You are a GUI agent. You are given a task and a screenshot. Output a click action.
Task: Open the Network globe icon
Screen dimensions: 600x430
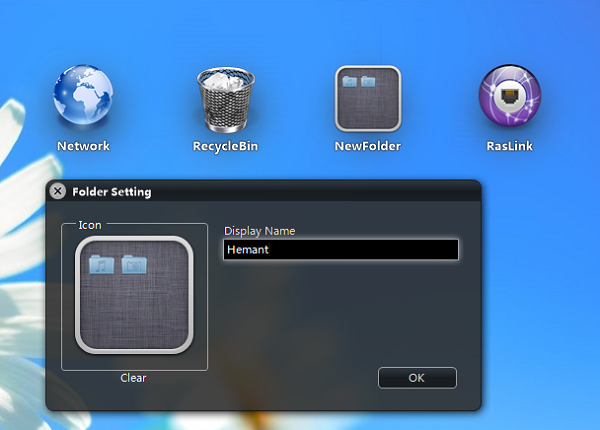point(84,98)
